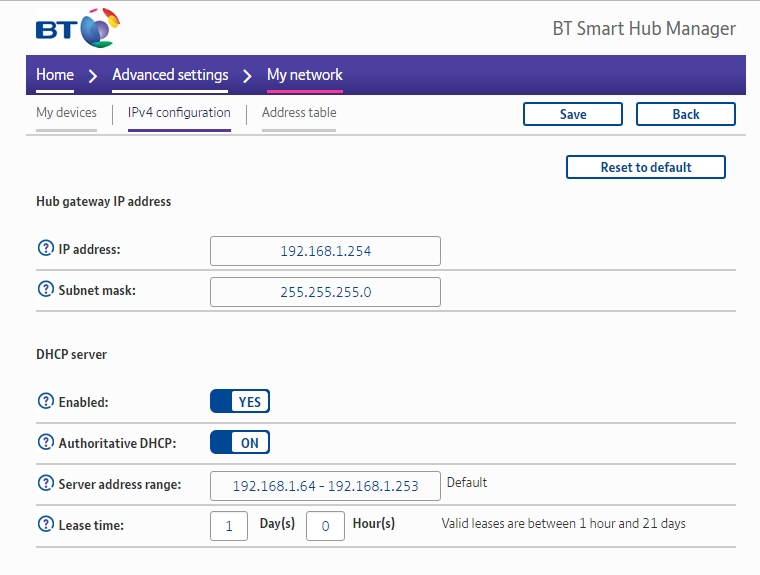
Task: Turn off Authoritative DHCP switch
Action: [240, 442]
